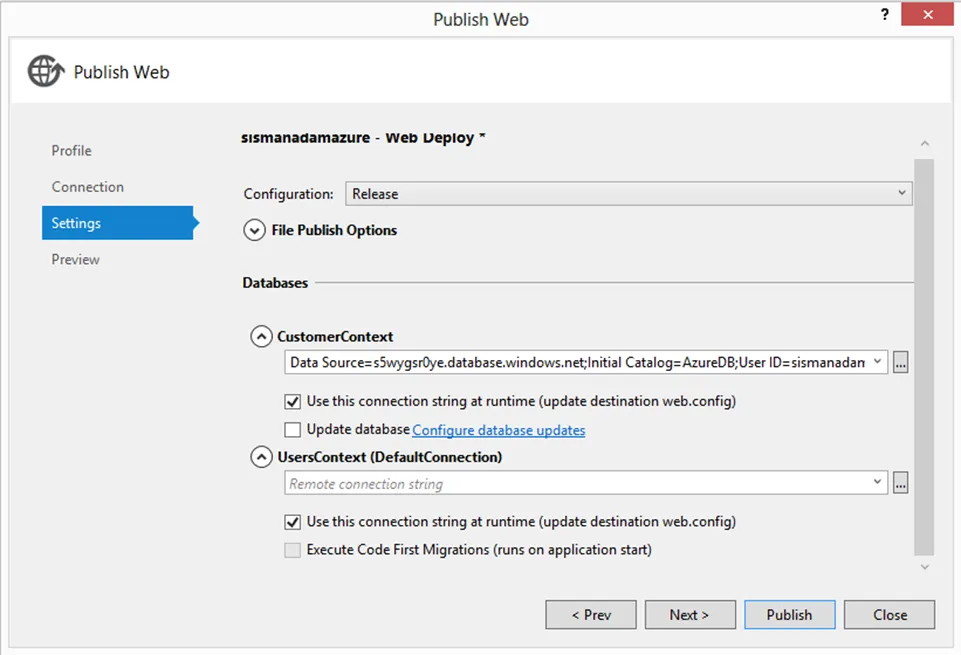
Task: Collapse the UsersContext (DefaultConnection) section
Action: coord(261,457)
